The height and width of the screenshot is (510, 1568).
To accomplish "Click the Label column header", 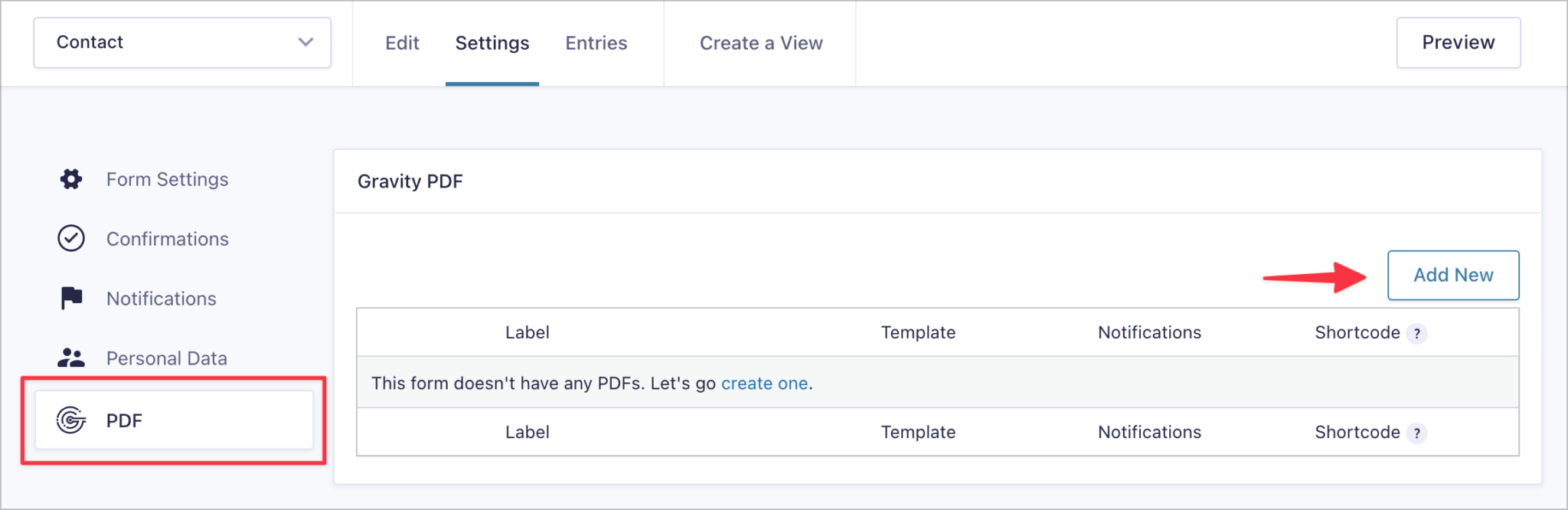I will coord(527,332).
